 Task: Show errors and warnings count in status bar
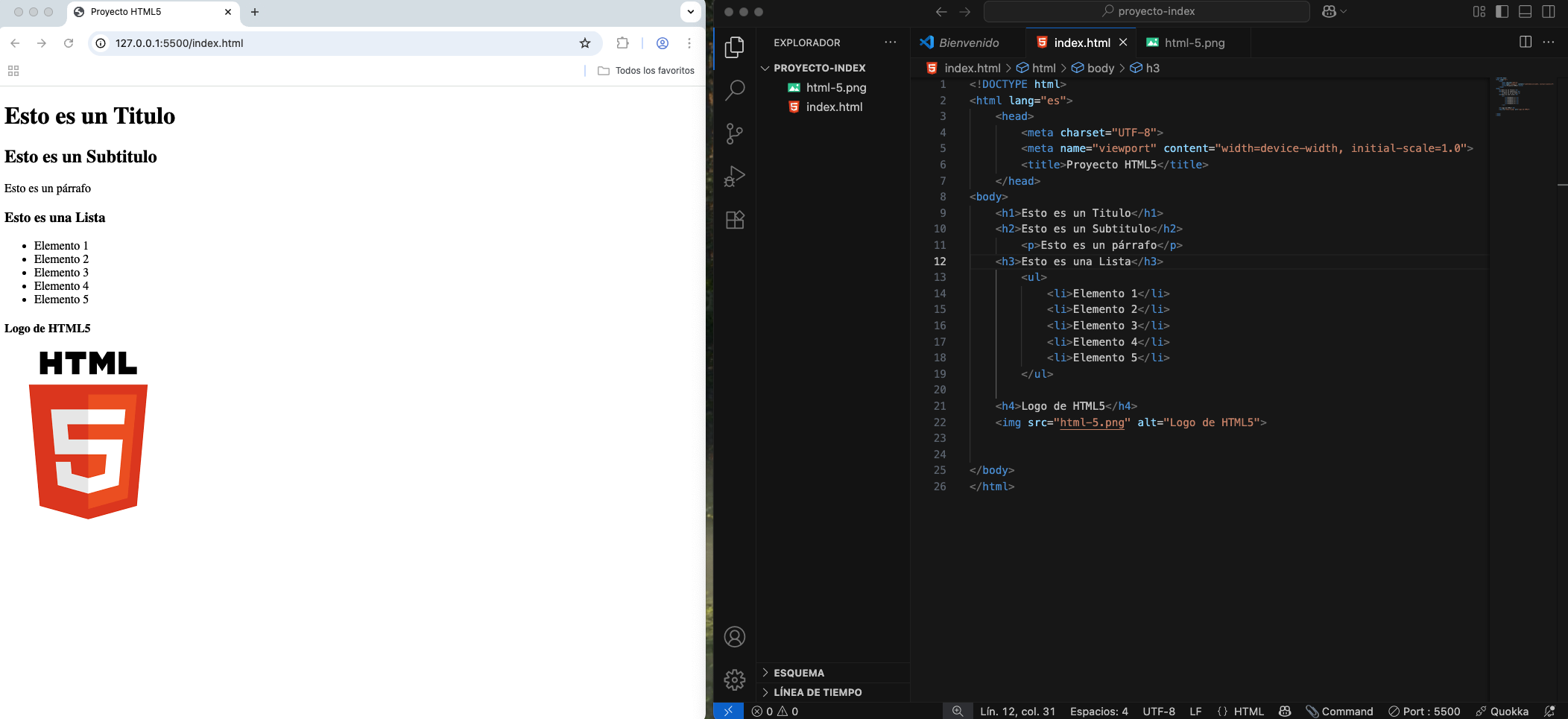coord(775,711)
